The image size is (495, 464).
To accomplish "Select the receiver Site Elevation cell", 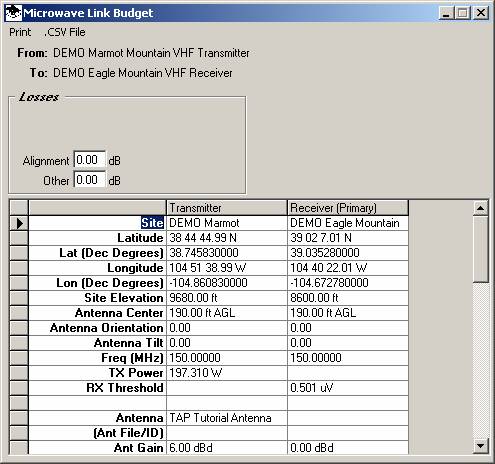I will [348, 298].
